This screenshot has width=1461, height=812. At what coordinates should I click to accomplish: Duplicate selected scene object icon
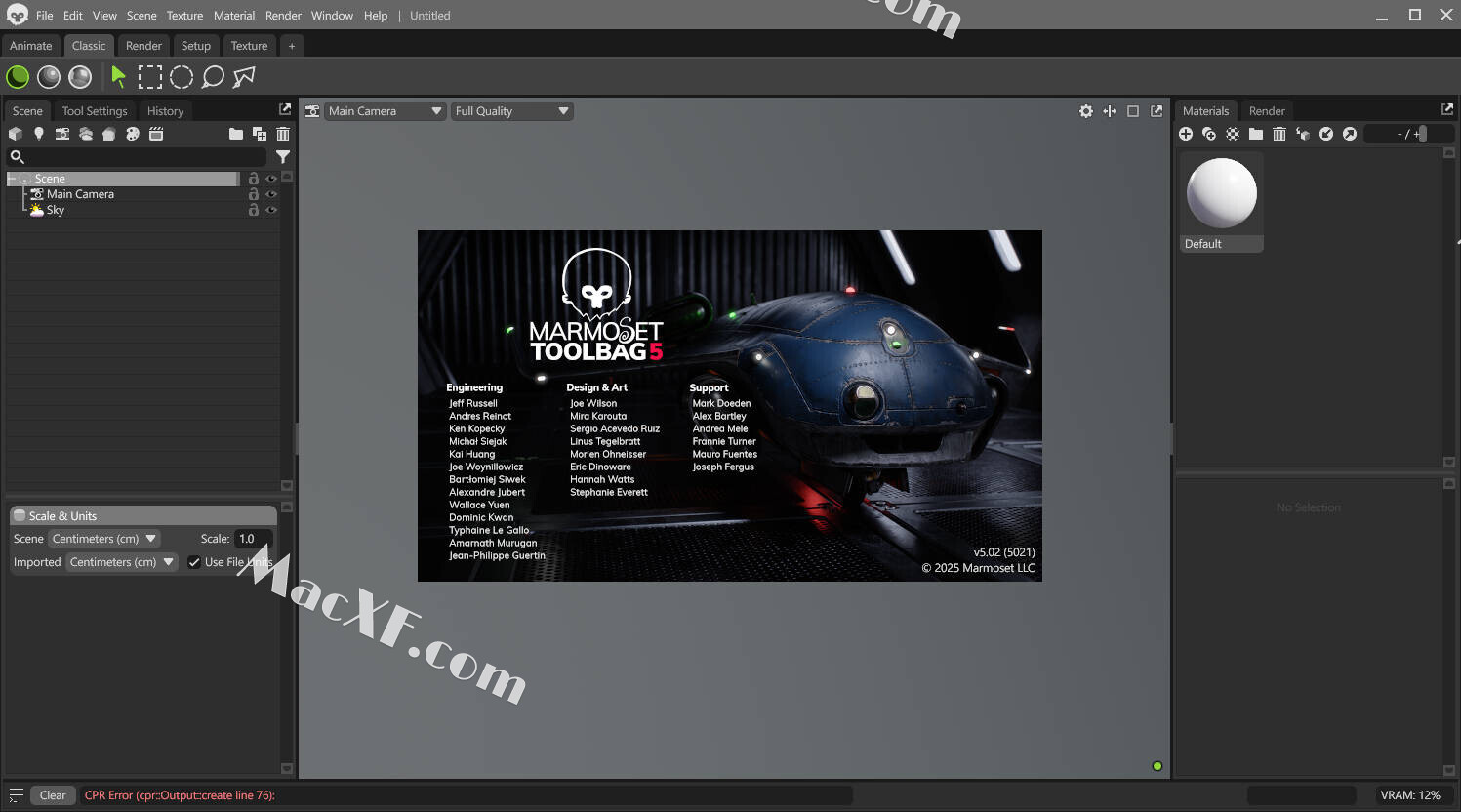[x=260, y=134]
